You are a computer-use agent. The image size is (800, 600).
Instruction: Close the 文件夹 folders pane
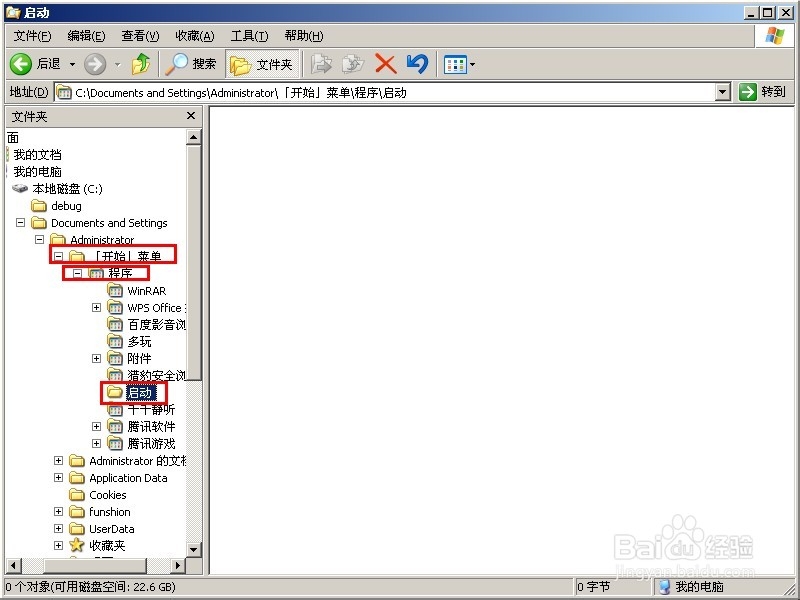point(191,116)
